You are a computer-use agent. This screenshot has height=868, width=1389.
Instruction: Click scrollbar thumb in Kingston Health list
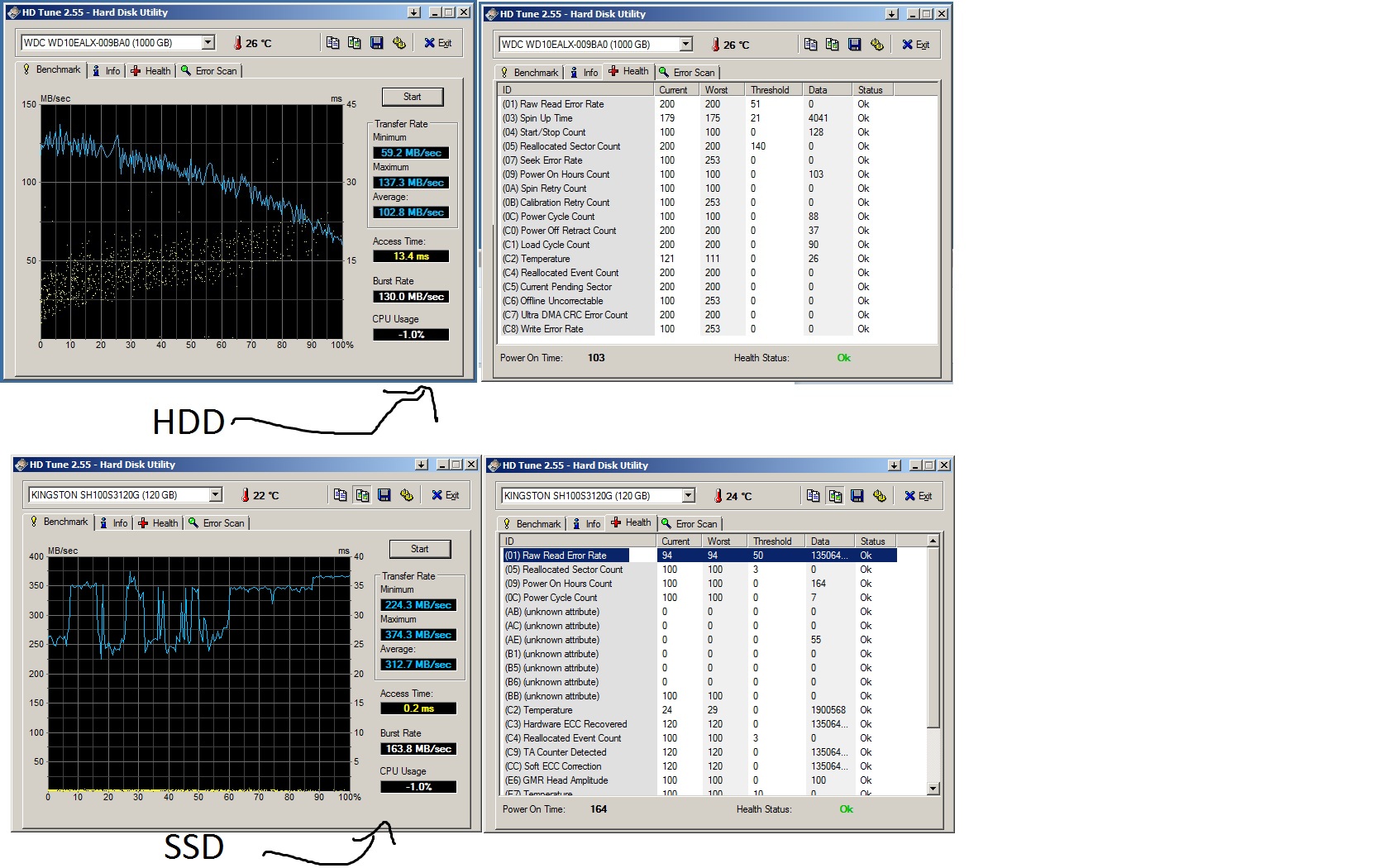coord(933,637)
